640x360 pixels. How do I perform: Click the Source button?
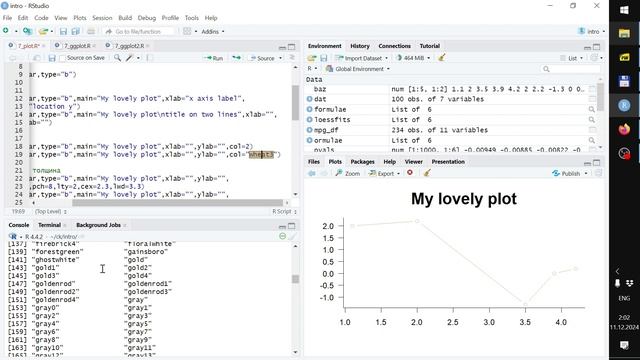(x=262, y=58)
